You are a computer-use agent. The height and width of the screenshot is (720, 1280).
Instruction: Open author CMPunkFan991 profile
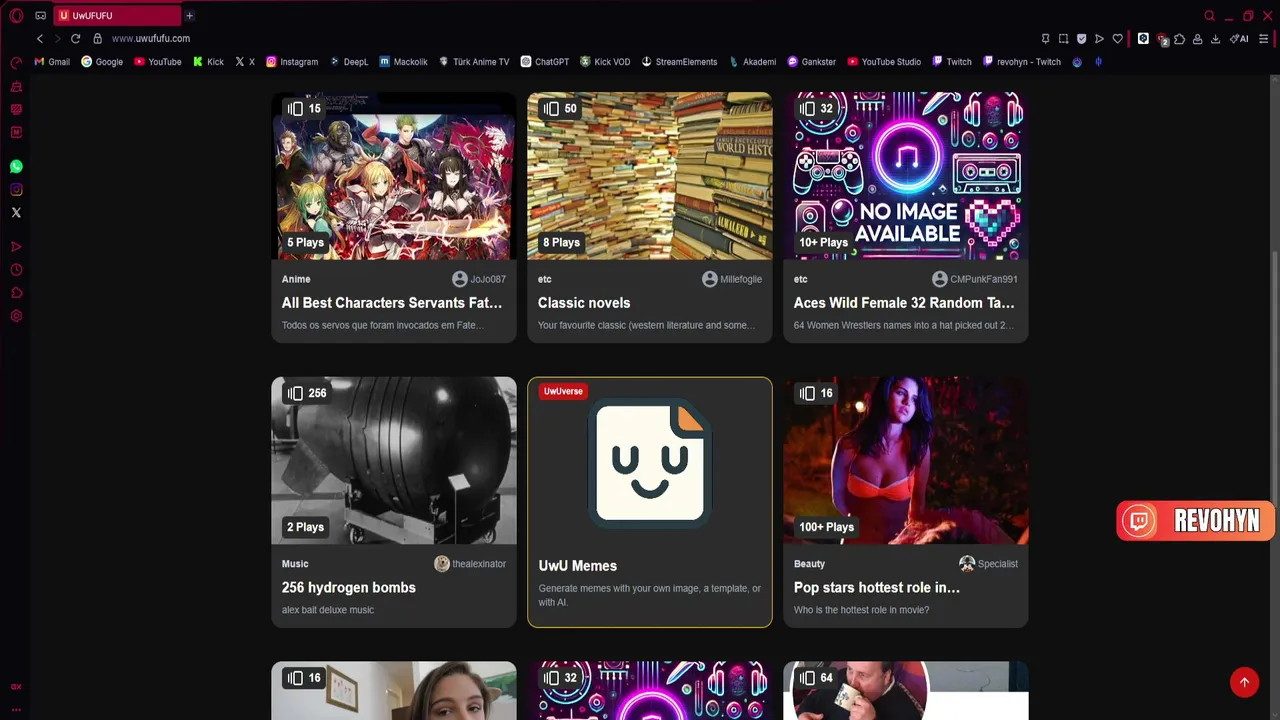tap(975, 279)
